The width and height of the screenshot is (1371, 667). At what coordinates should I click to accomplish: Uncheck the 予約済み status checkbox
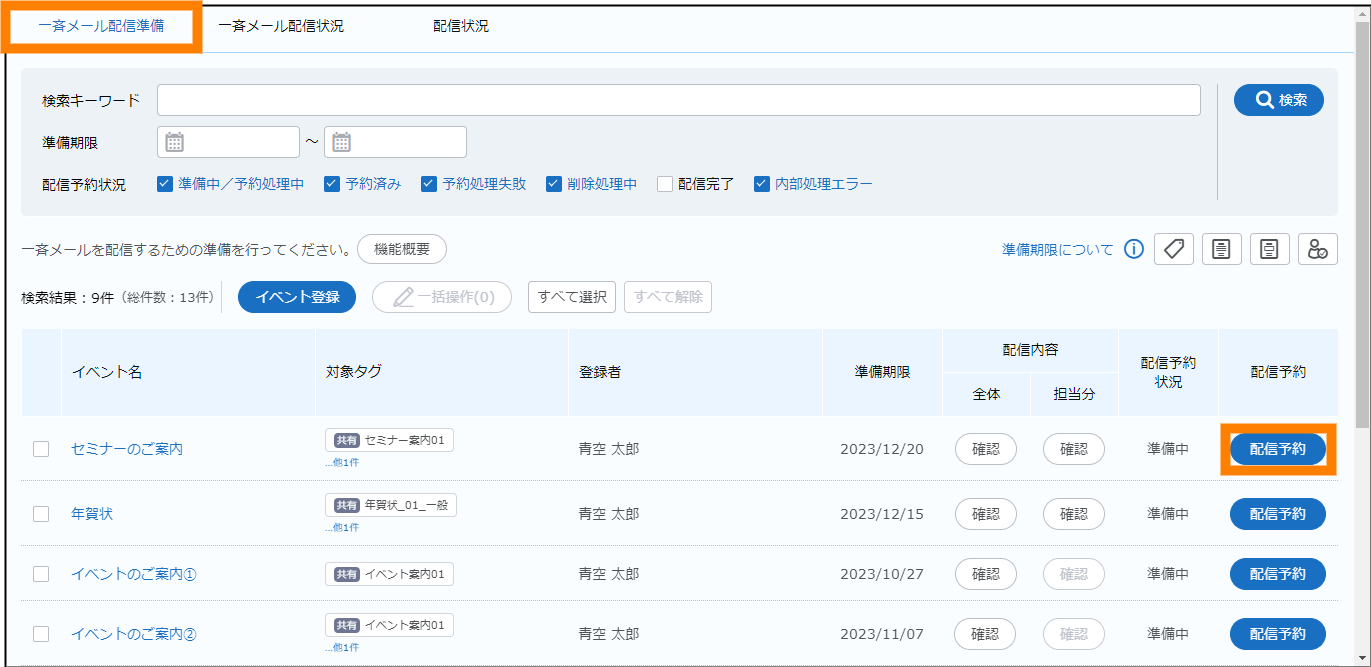point(333,184)
